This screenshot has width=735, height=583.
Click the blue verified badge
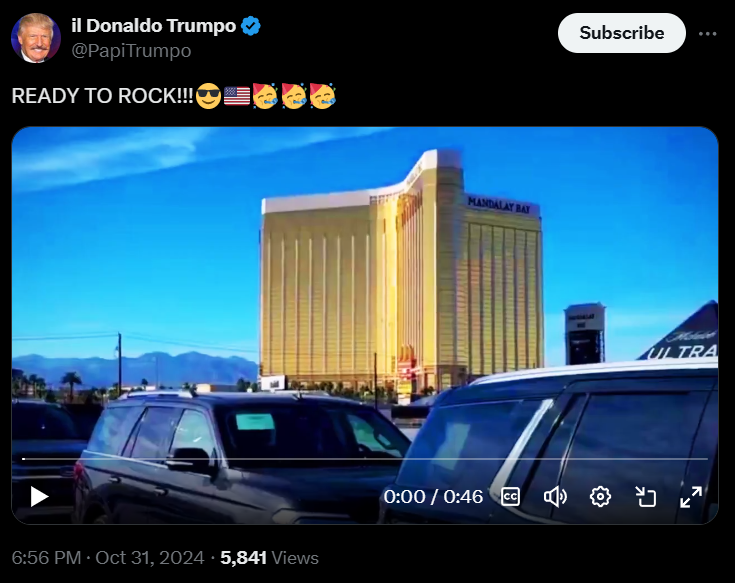pos(251,26)
